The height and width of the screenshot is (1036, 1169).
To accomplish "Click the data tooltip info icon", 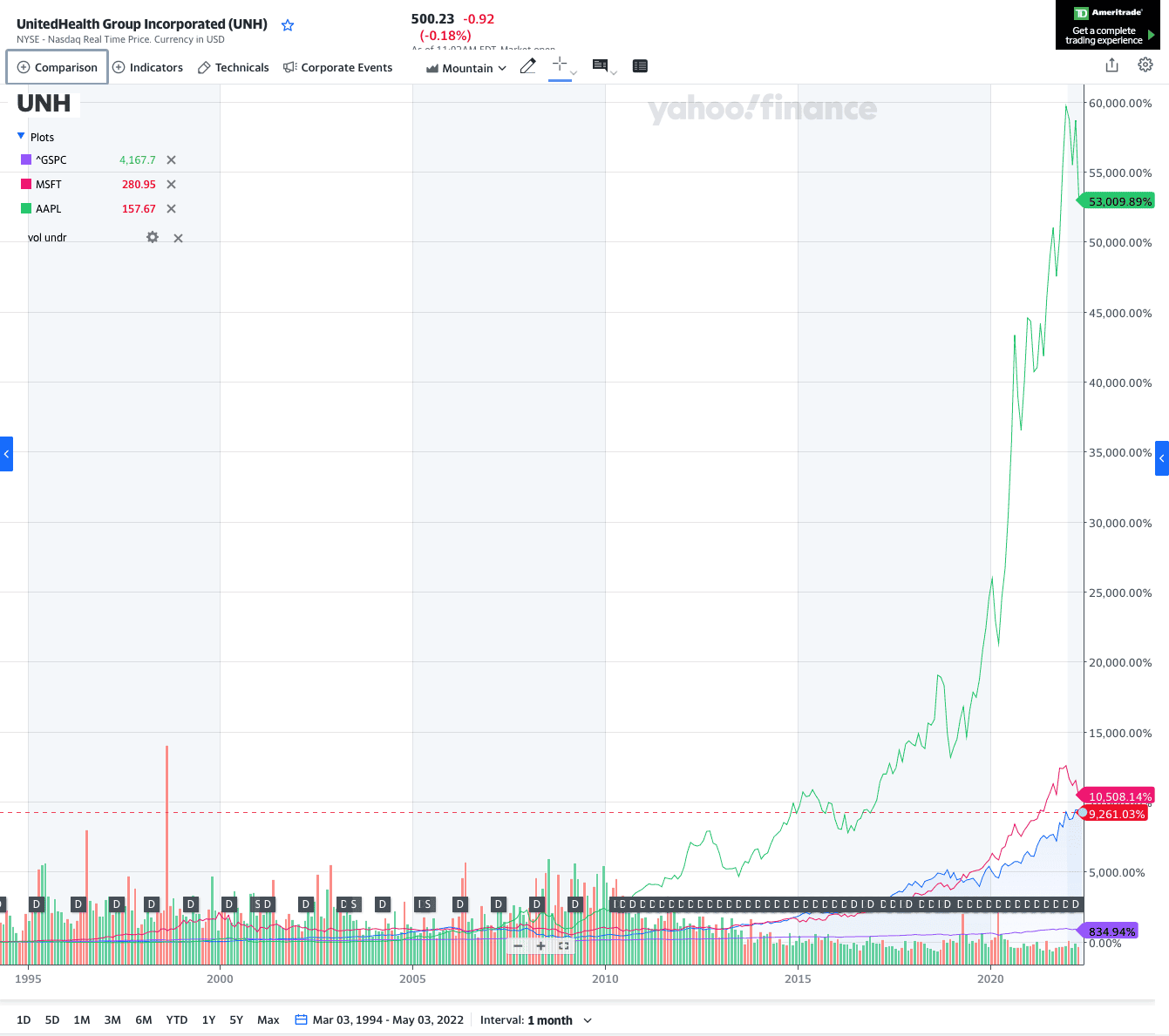I will [600, 65].
